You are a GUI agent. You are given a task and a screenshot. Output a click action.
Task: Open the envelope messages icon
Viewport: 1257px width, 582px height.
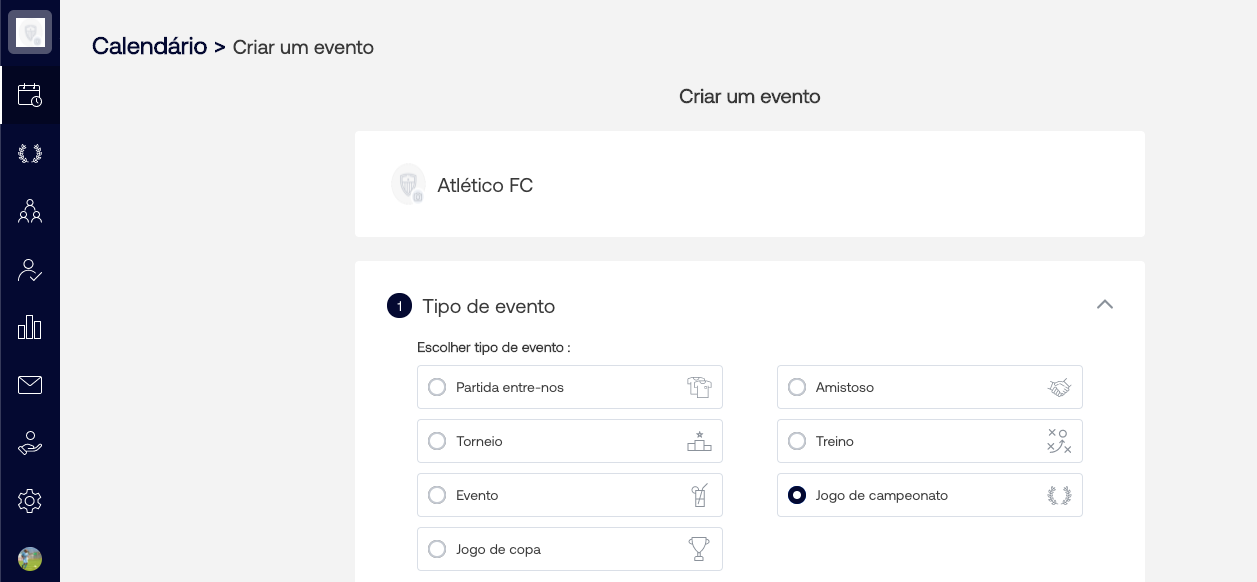30,385
